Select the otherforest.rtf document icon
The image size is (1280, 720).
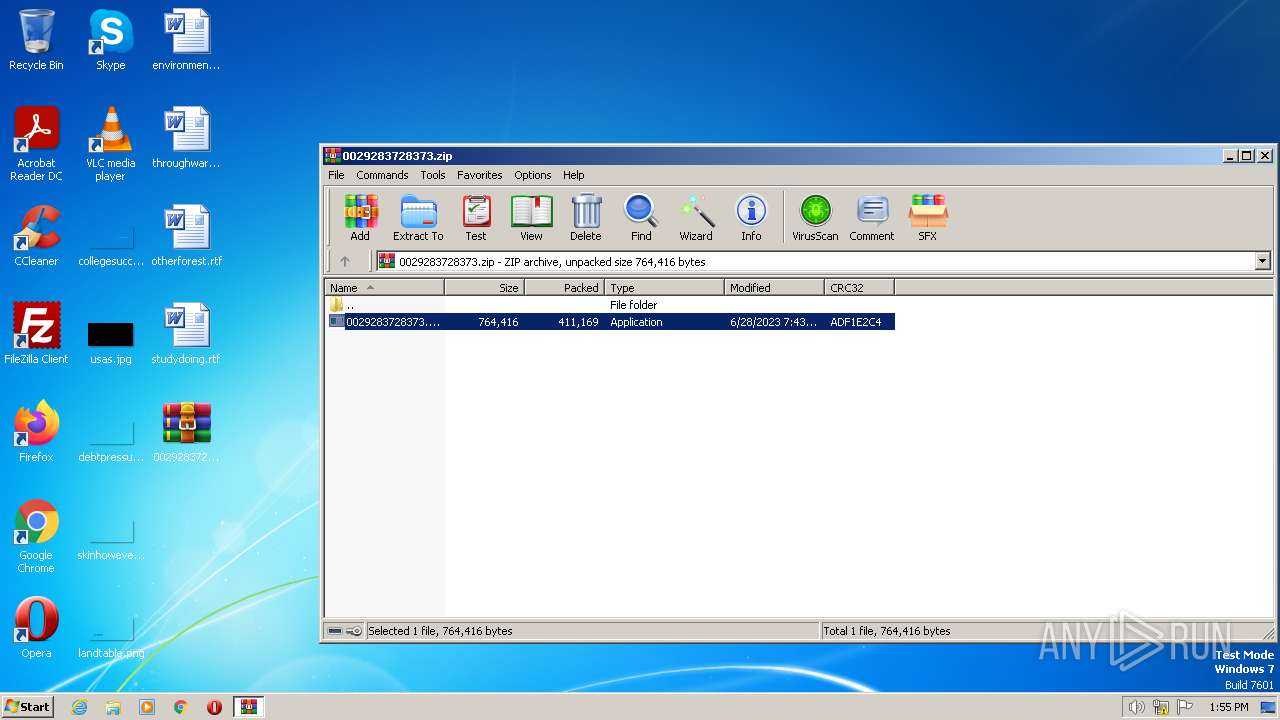point(186,236)
